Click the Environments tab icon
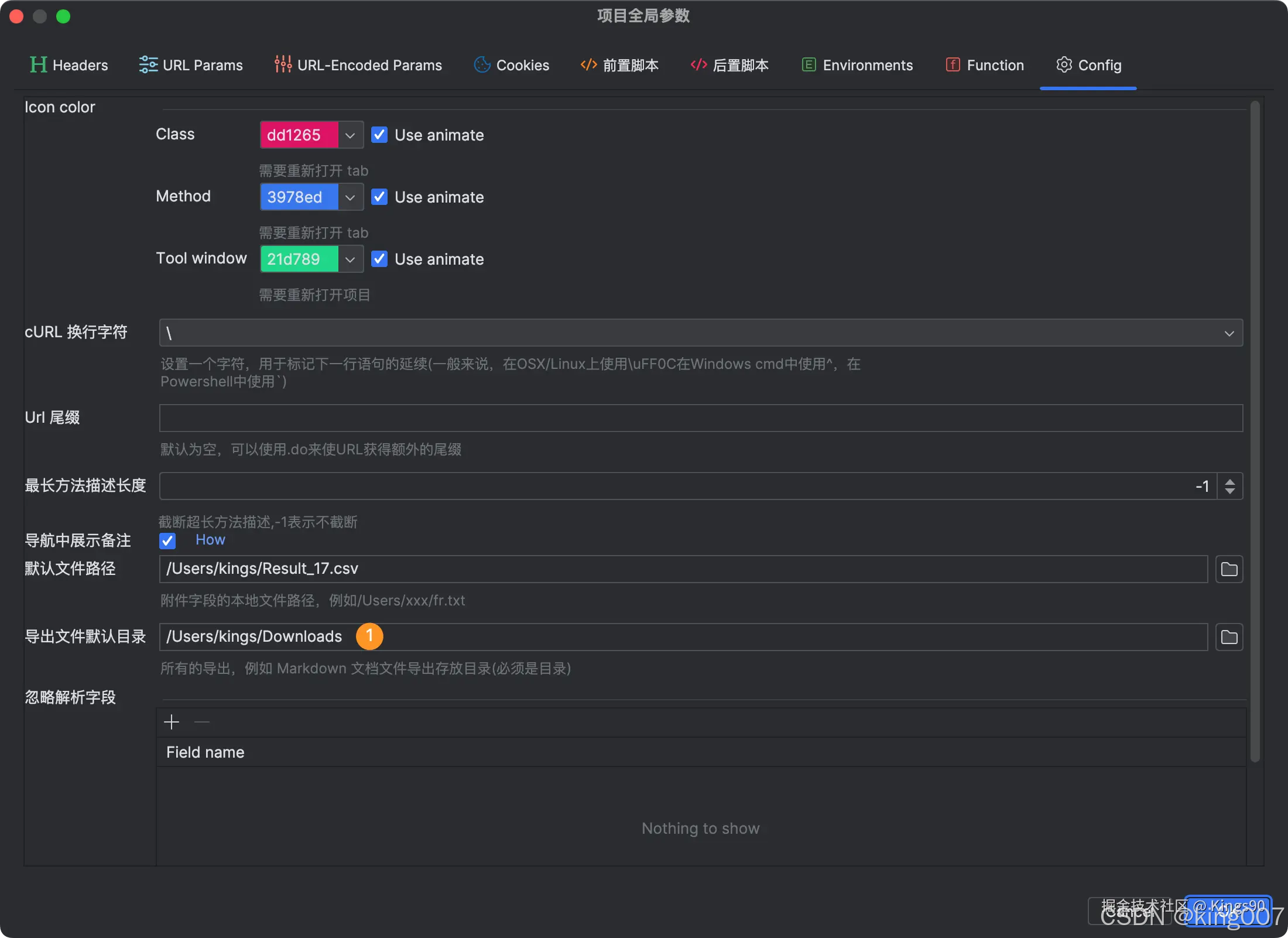The height and width of the screenshot is (938, 1288). pos(809,64)
